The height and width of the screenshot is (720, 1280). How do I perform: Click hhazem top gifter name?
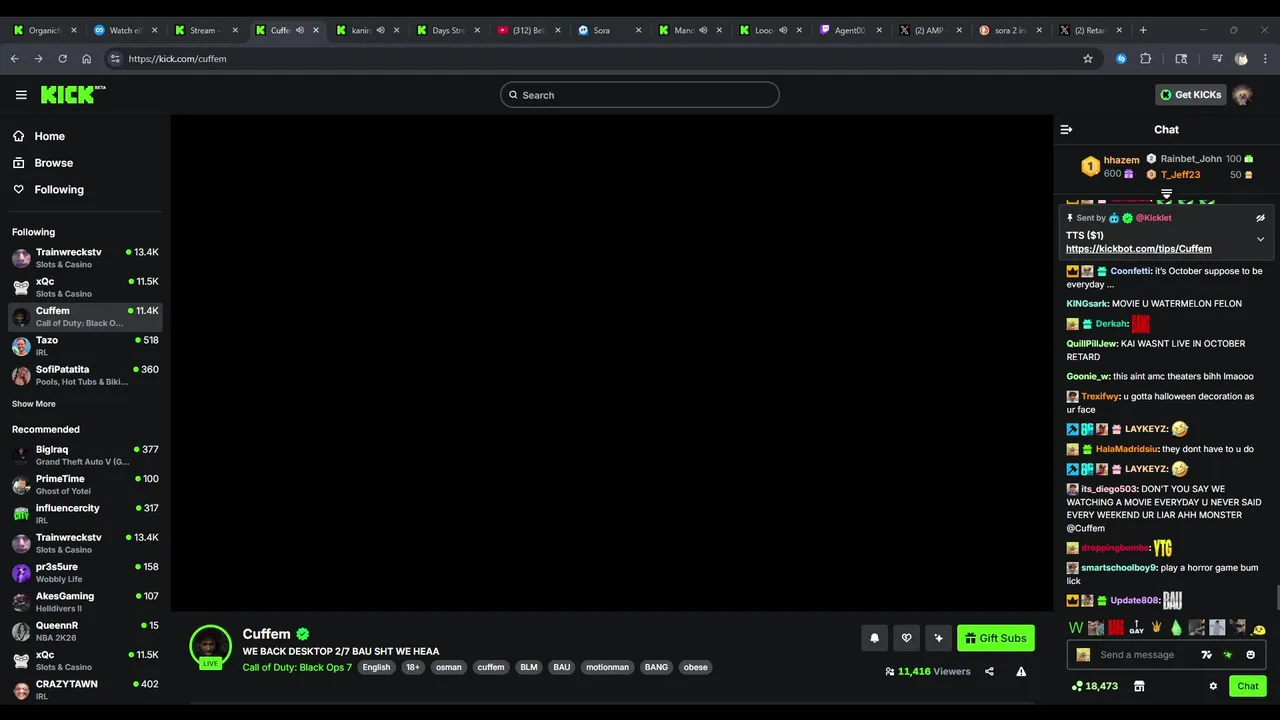[1121, 160]
